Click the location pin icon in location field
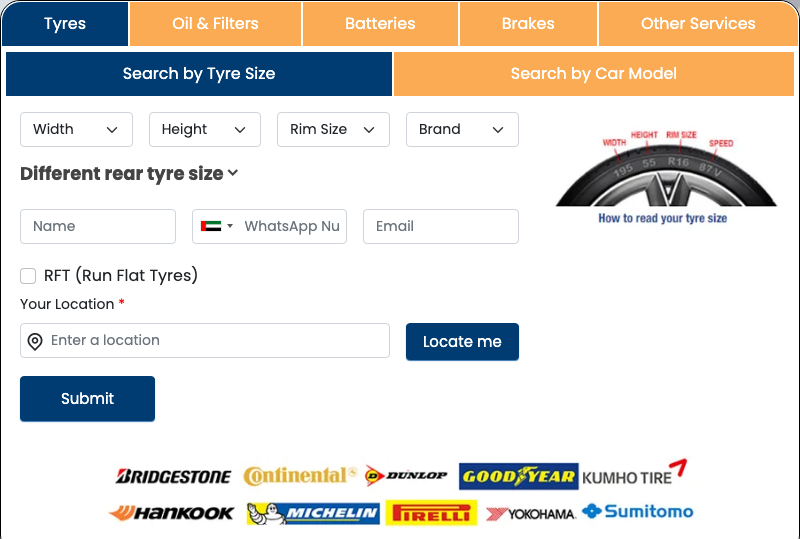Image resolution: width=800 pixels, height=539 pixels. (x=35, y=341)
